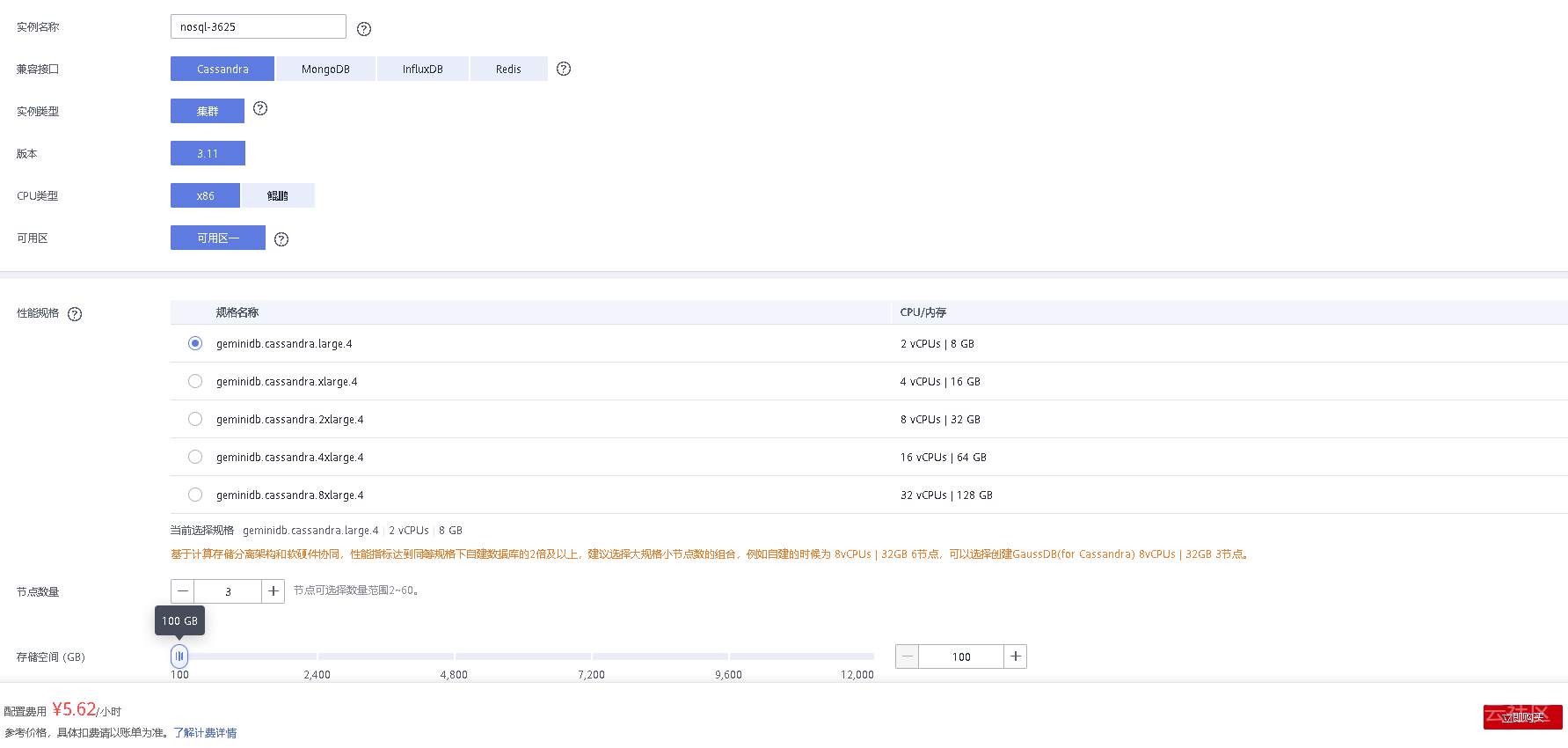Select geminidb.cassandra.4xlarge.4 radio button
The height and width of the screenshot is (748, 1568).
click(195, 457)
